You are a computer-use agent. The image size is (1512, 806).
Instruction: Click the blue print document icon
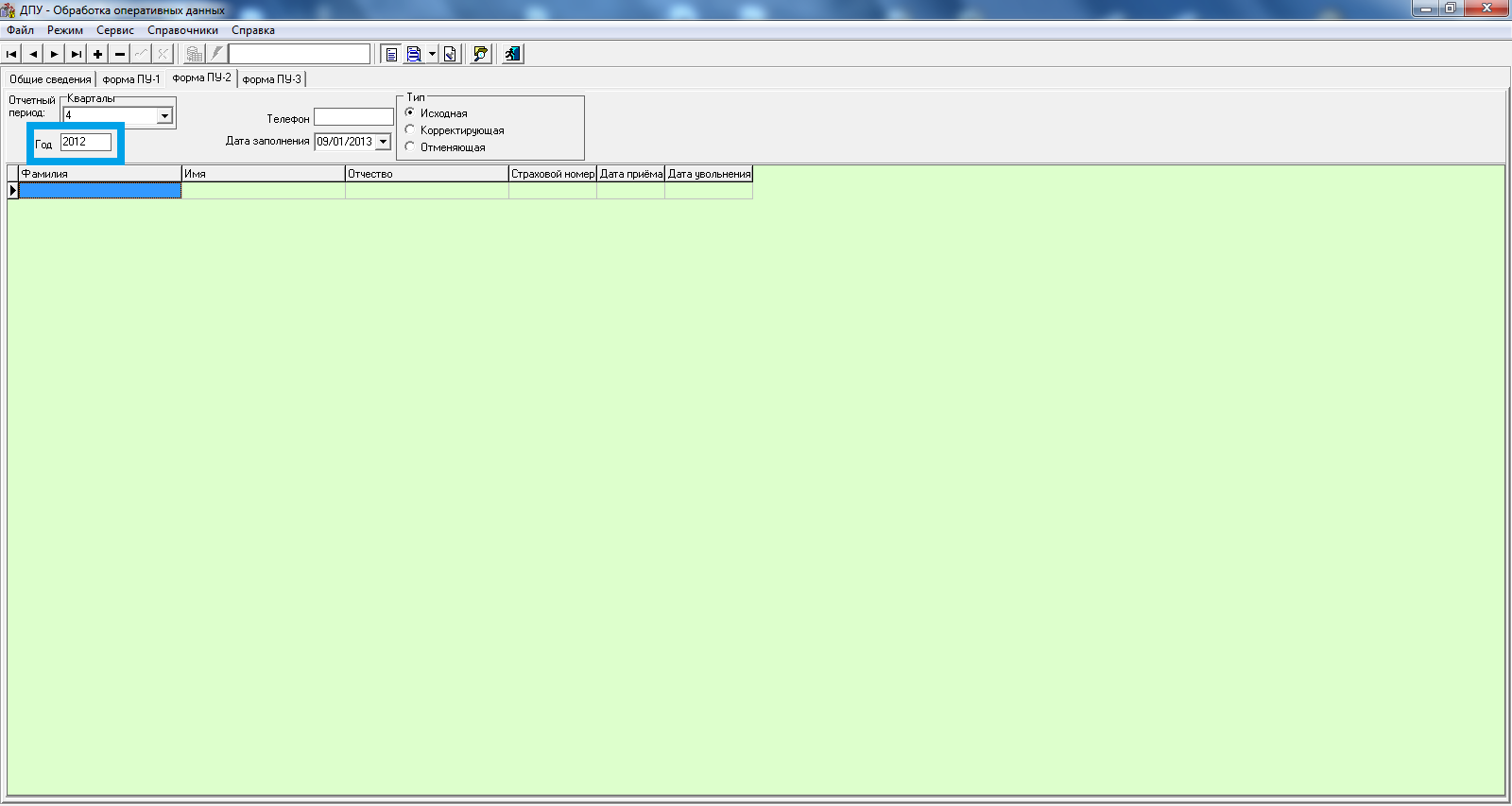[x=414, y=54]
